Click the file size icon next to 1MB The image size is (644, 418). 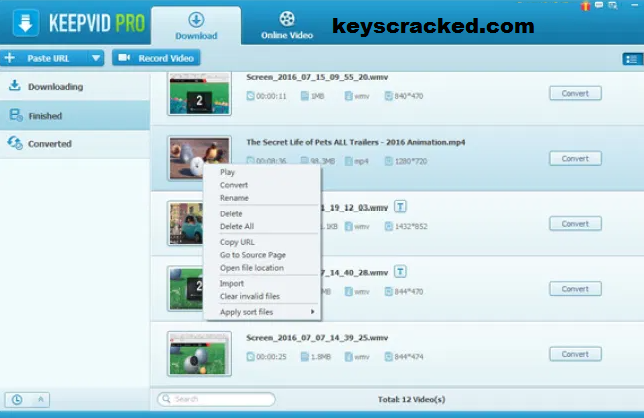[x=304, y=96]
